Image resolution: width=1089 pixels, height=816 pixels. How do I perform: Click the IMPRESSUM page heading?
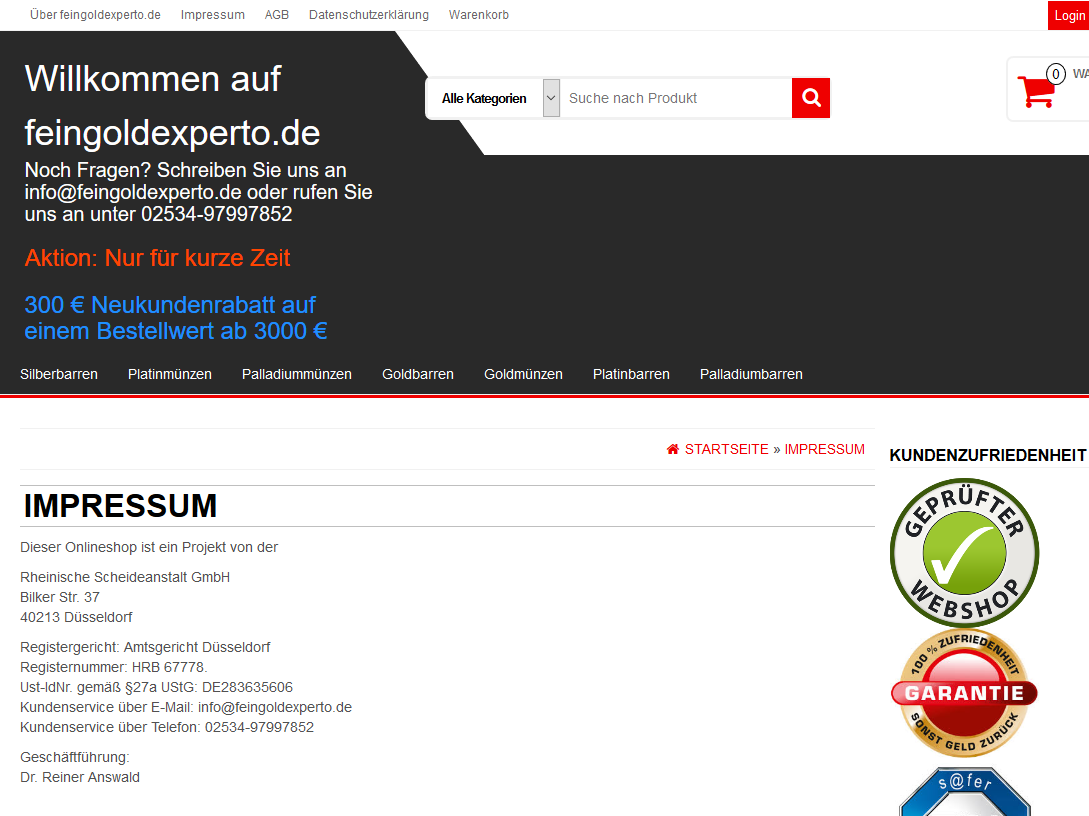(120, 506)
